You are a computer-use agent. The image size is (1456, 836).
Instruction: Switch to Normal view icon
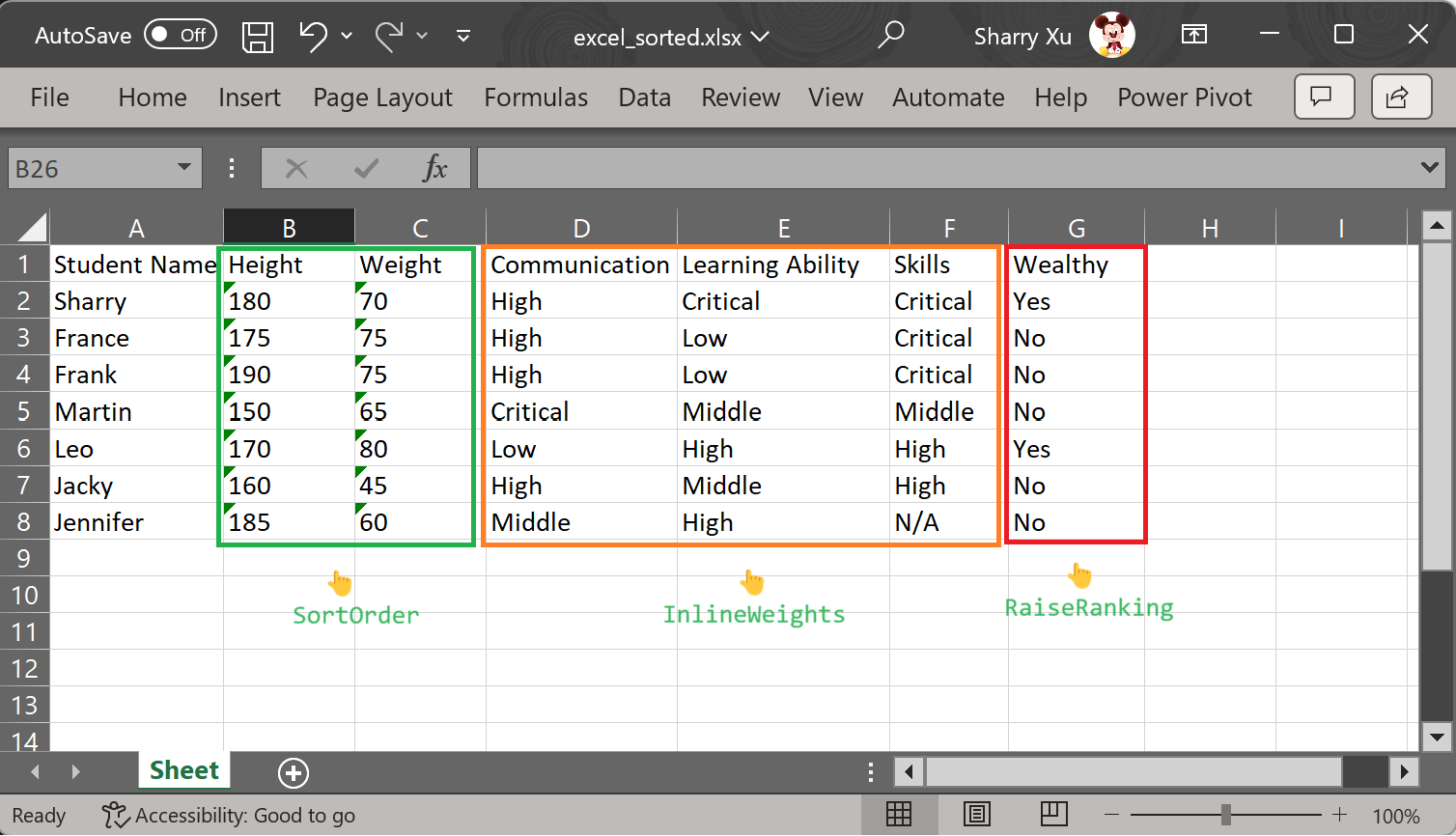[899, 815]
